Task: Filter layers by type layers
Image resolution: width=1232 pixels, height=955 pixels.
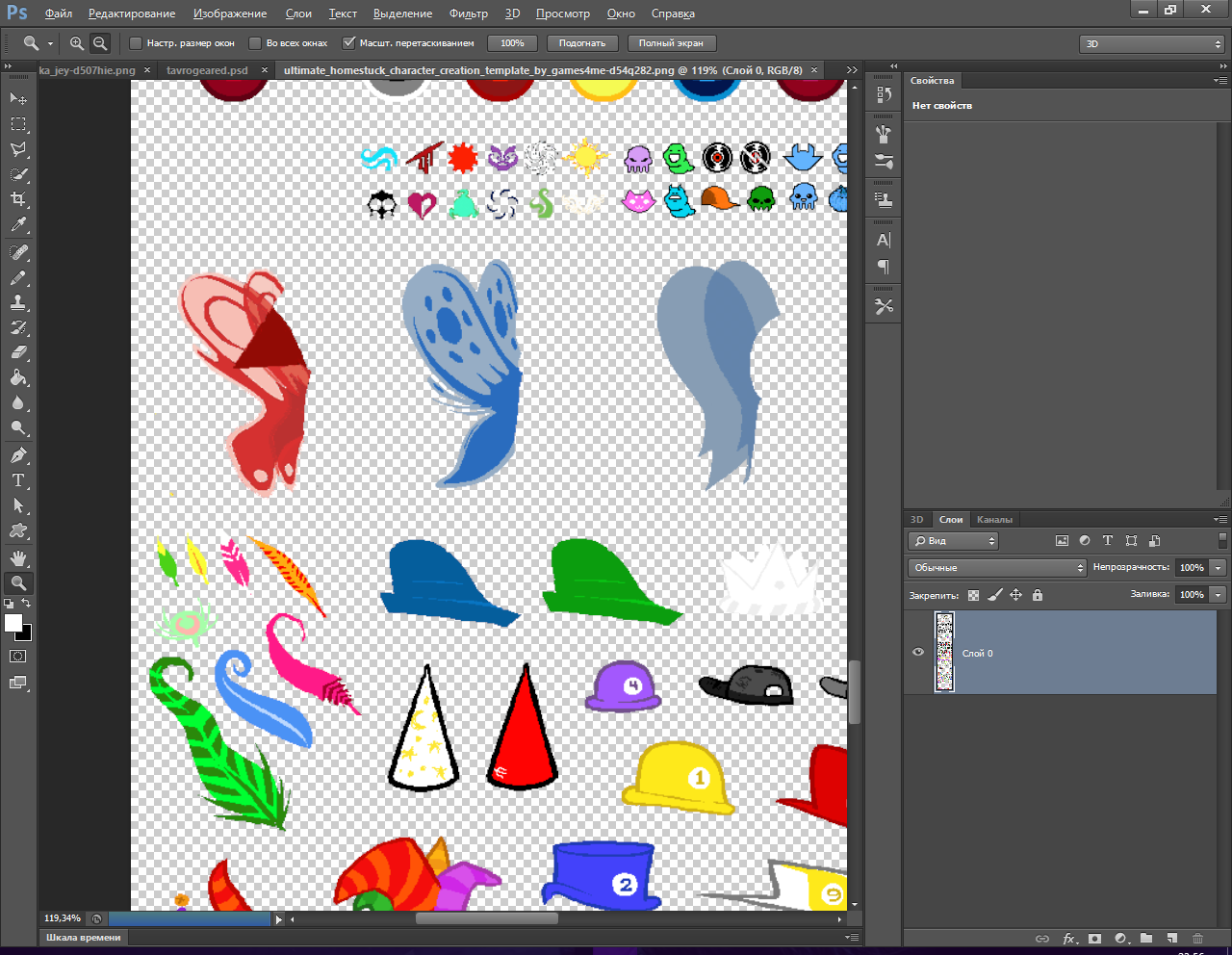Action: tap(1108, 541)
